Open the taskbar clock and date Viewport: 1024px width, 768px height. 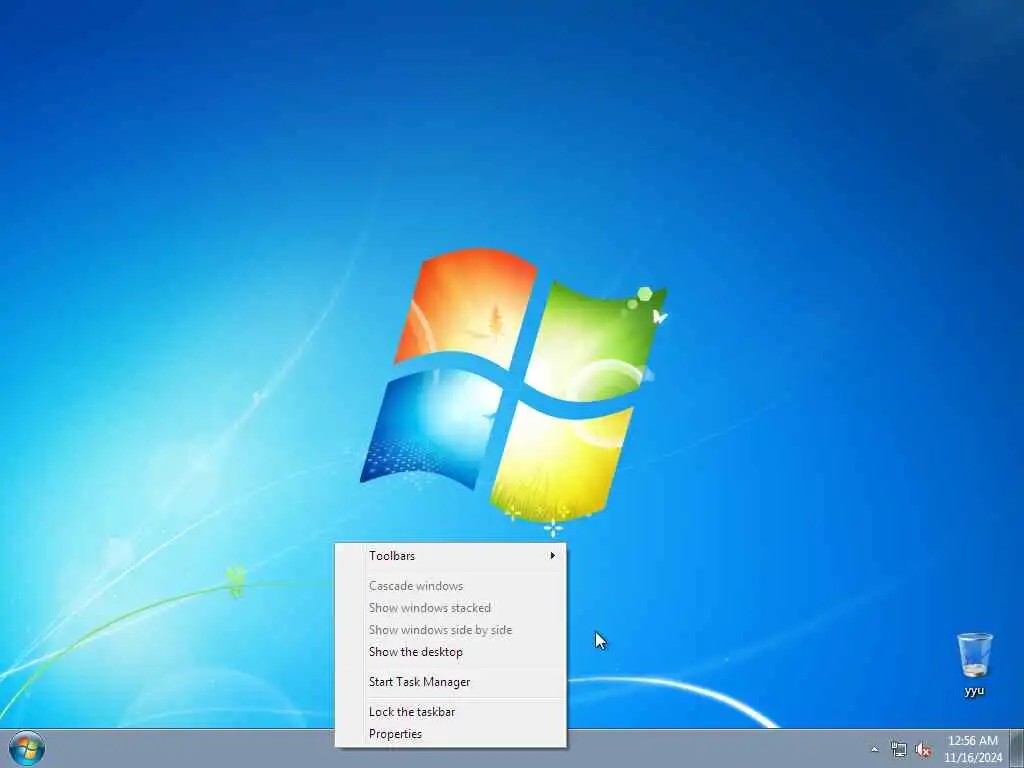[973, 749]
